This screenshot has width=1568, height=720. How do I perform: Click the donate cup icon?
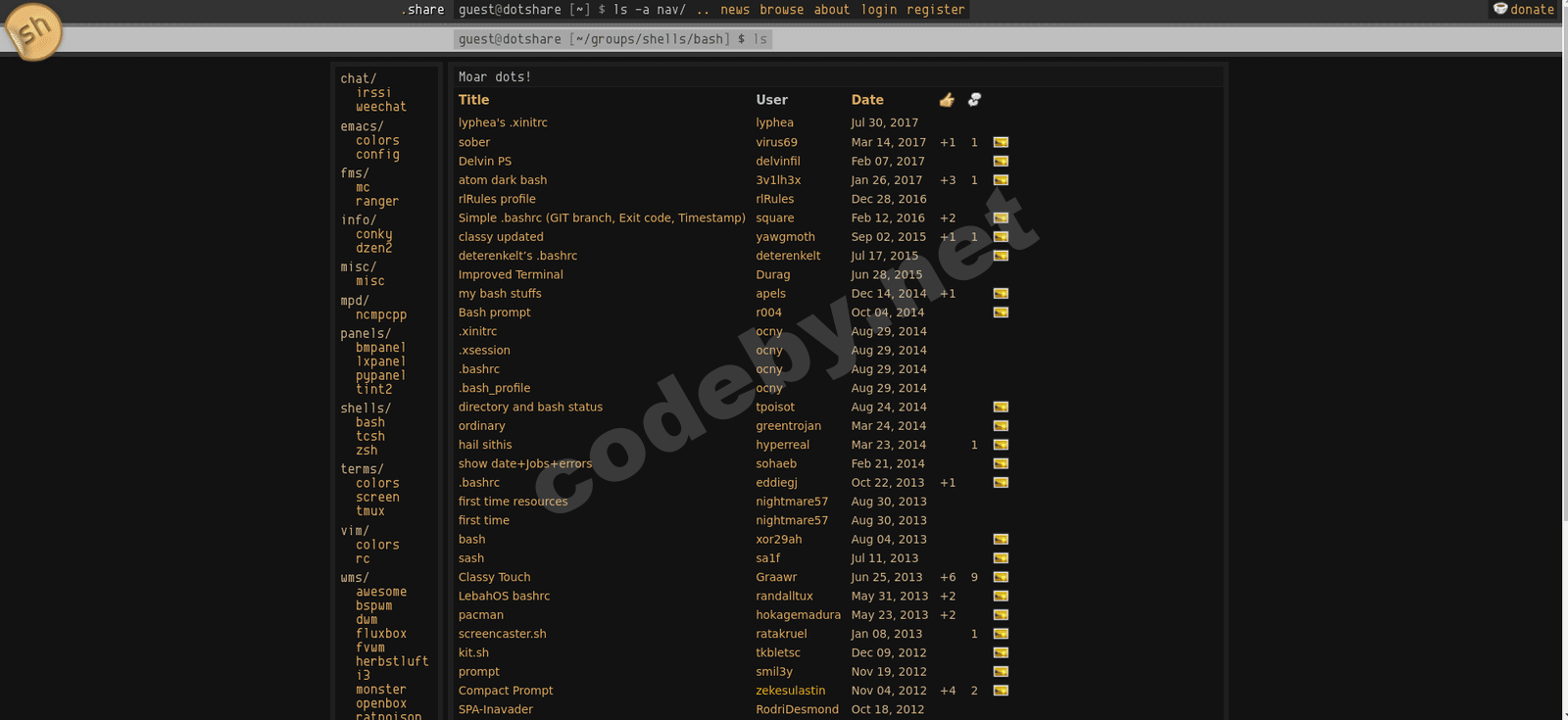click(1499, 9)
